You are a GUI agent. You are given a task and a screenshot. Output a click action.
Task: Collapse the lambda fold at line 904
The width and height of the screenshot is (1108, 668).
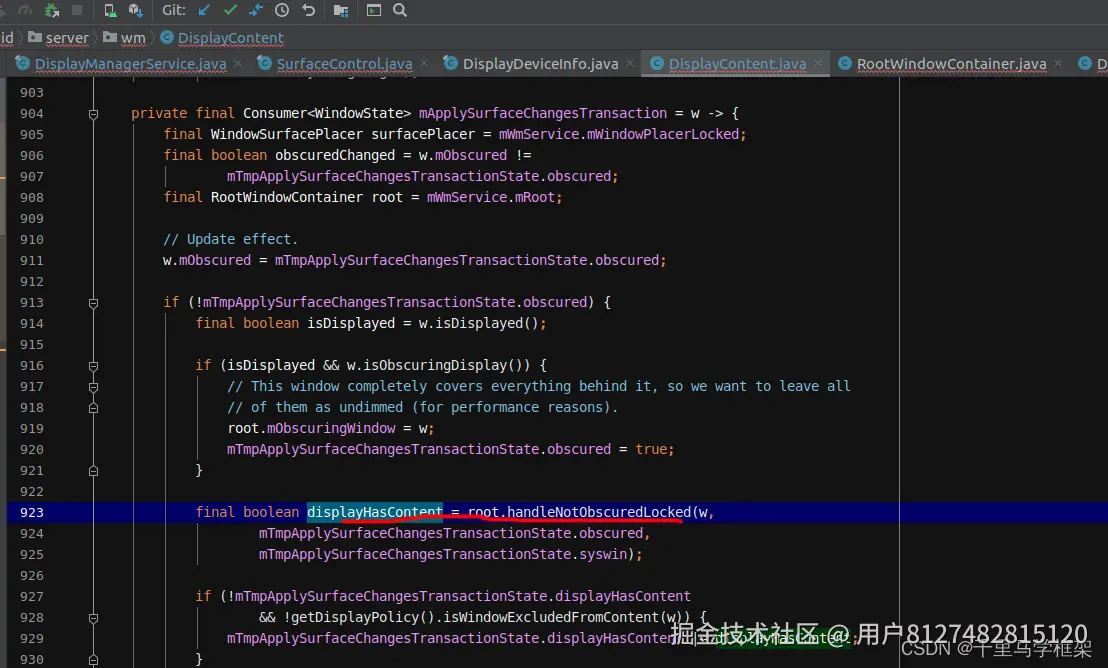93,114
